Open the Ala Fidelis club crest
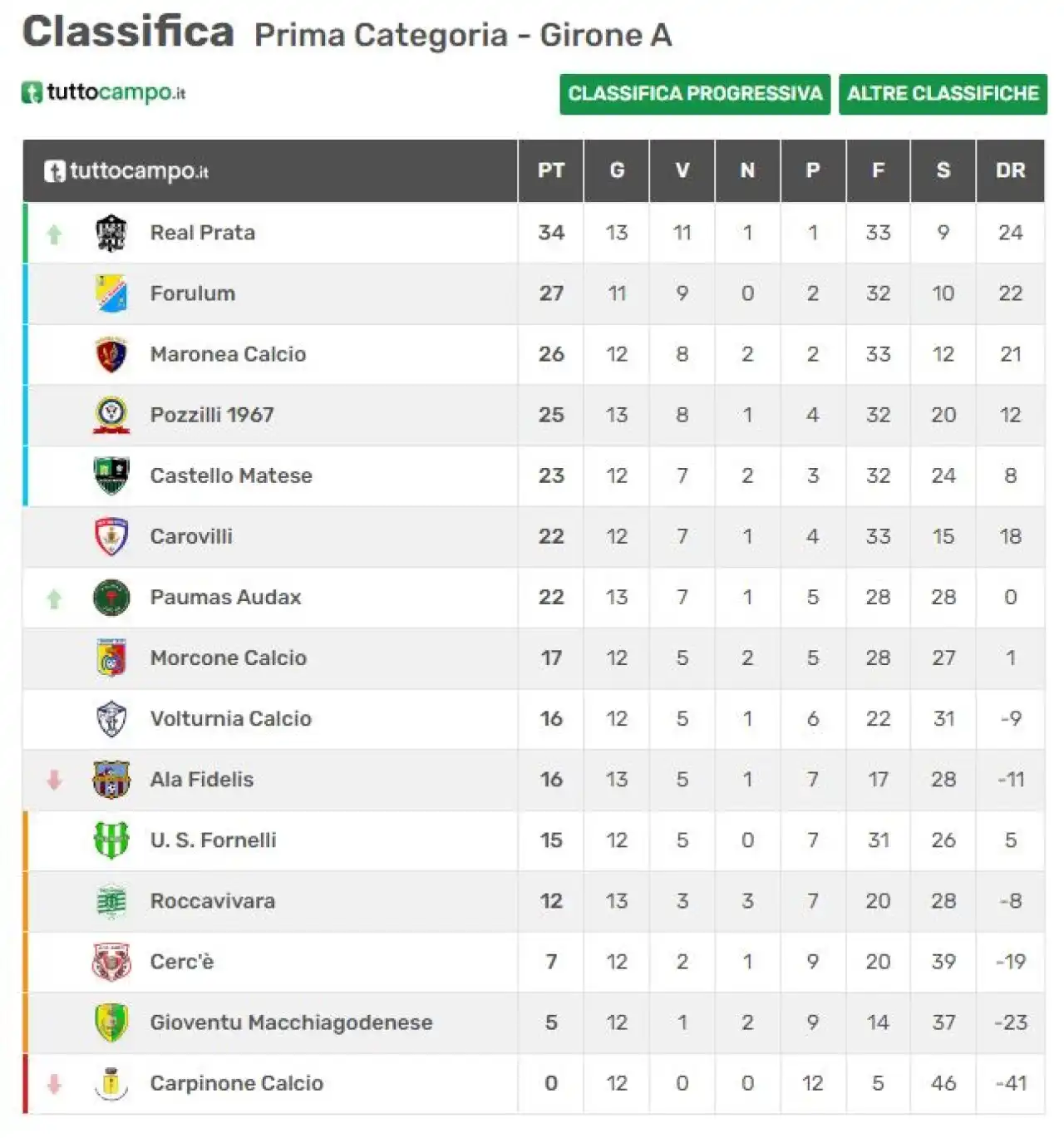Screen dimensions: 1064x1138 (x=111, y=779)
